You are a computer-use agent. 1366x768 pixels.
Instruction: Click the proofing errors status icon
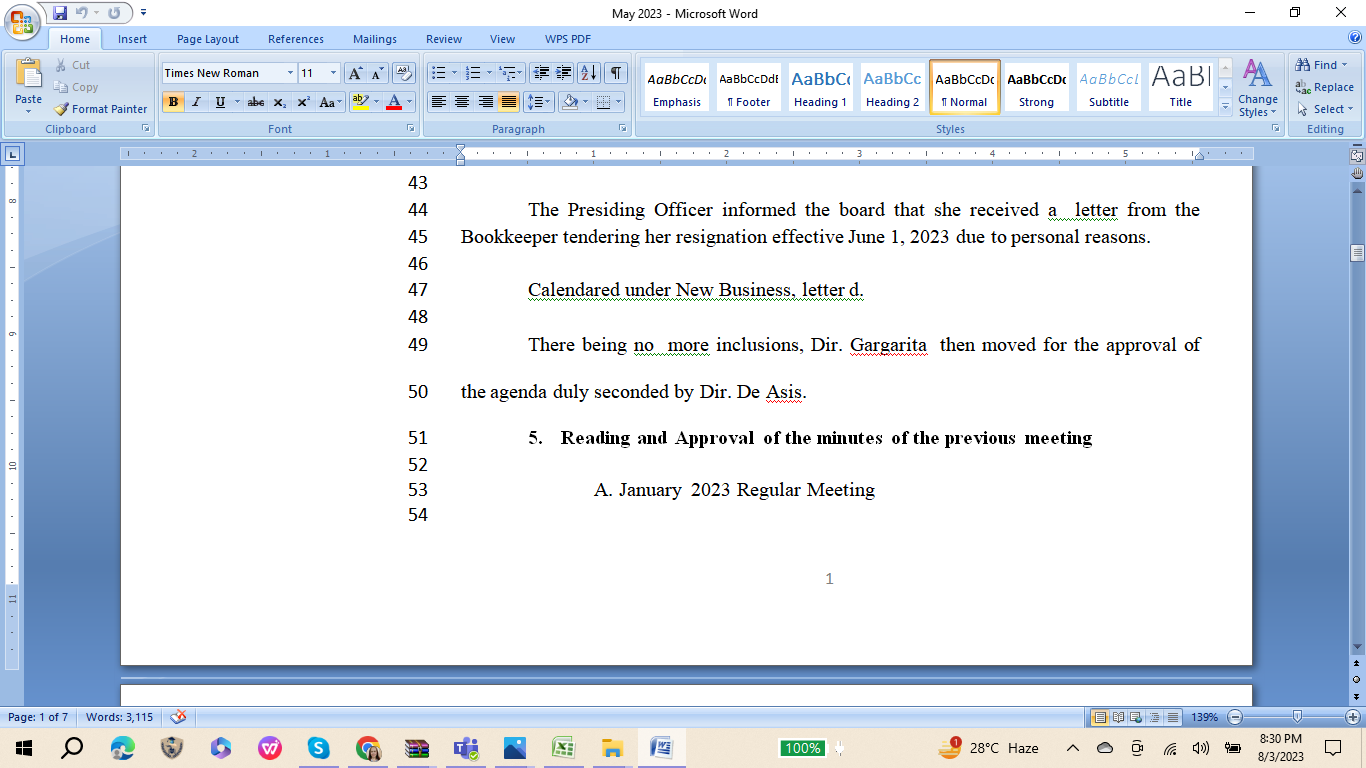click(179, 717)
